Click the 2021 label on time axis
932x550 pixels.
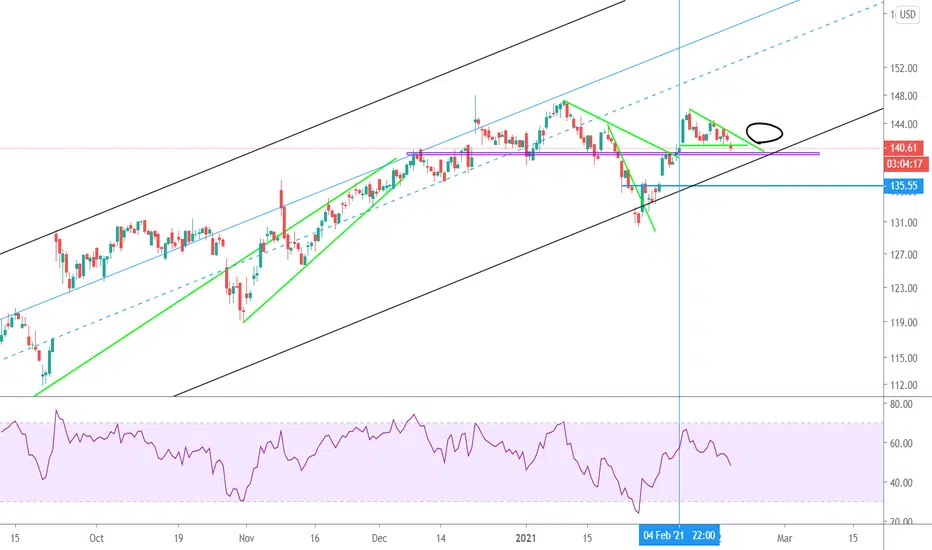click(525, 538)
